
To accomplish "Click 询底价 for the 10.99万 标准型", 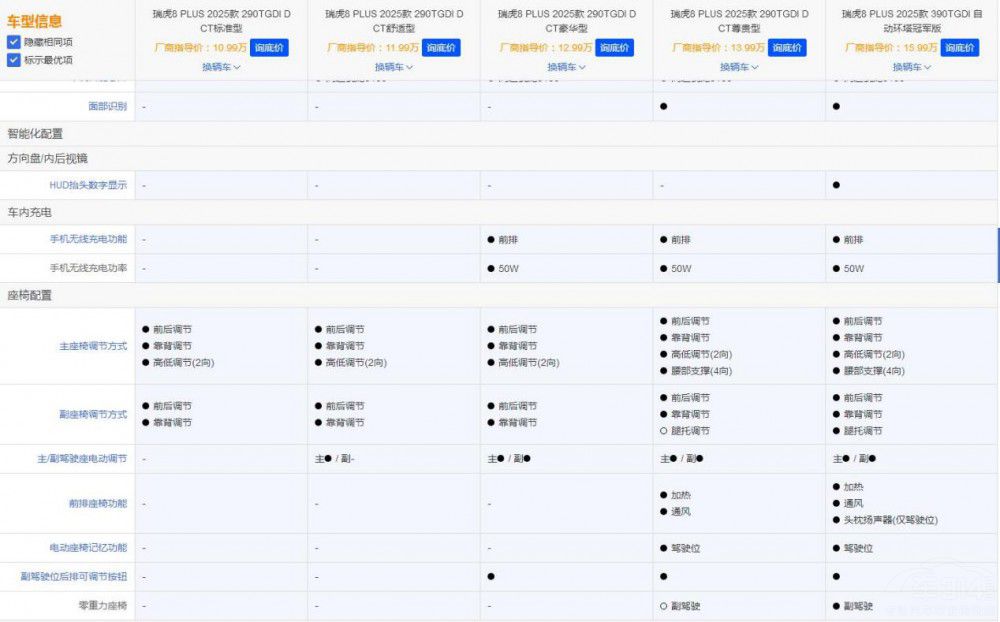I will 269,48.
